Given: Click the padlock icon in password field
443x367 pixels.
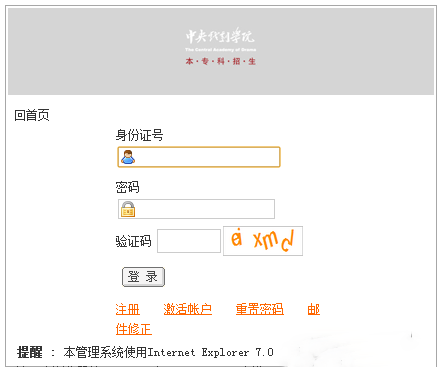Looking at the screenshot, I should 128,209.
